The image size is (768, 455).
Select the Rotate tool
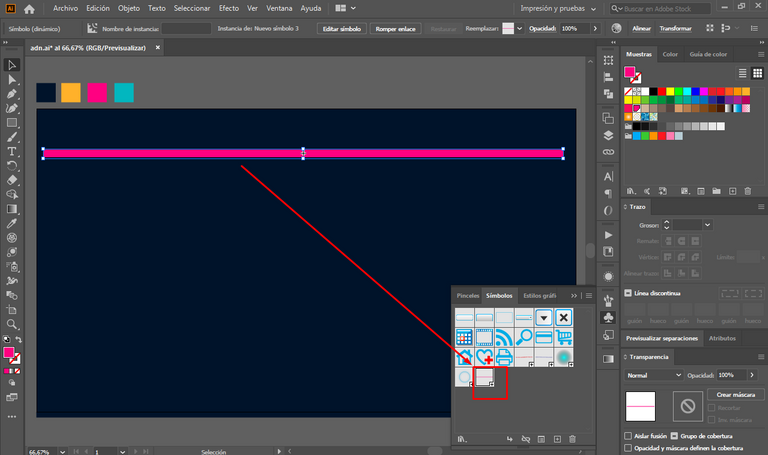[12, 166]
